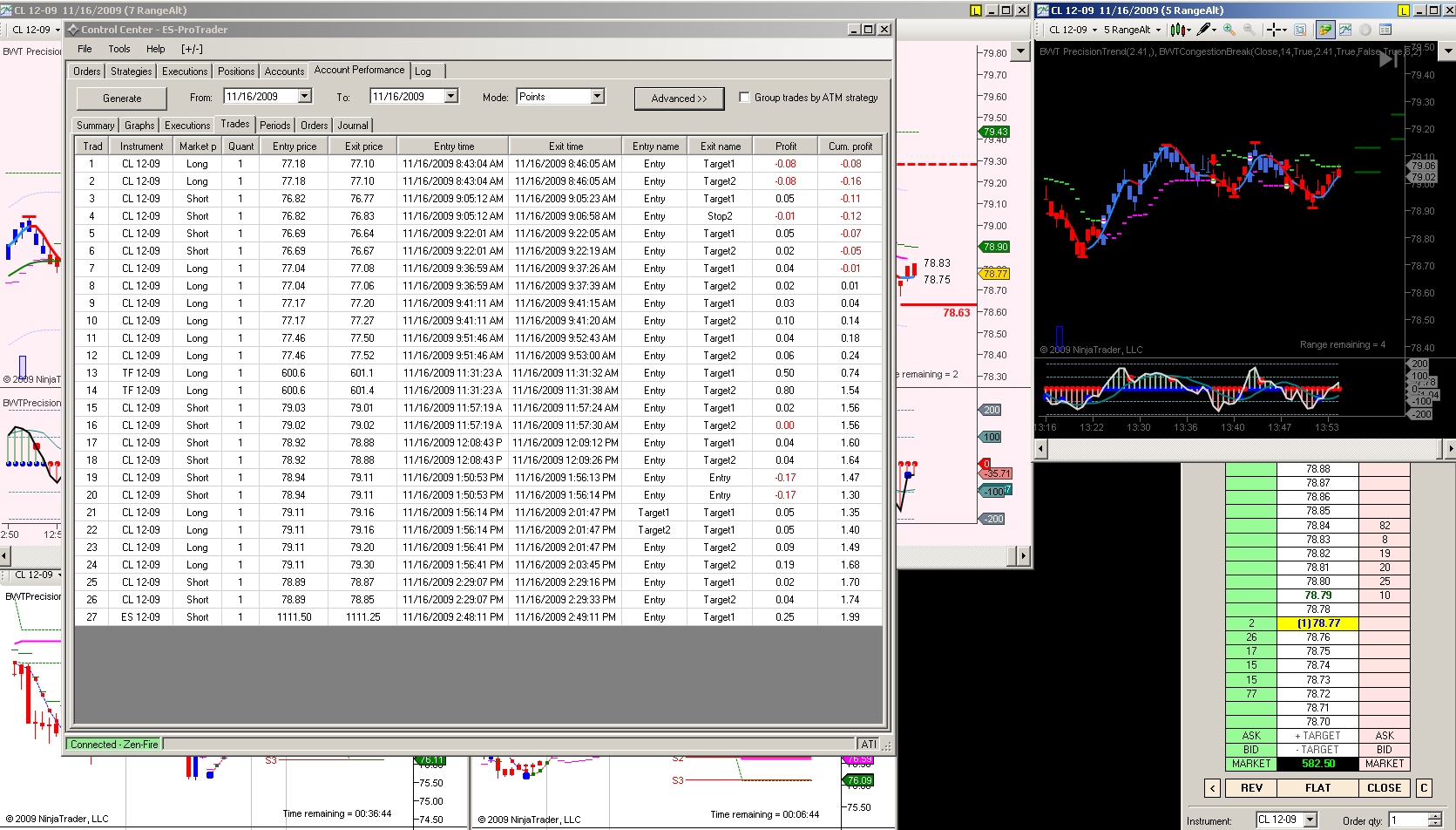Open the drawing tools pen icon
This screenshot has height=830, width=1456.
pos(1206,30)
